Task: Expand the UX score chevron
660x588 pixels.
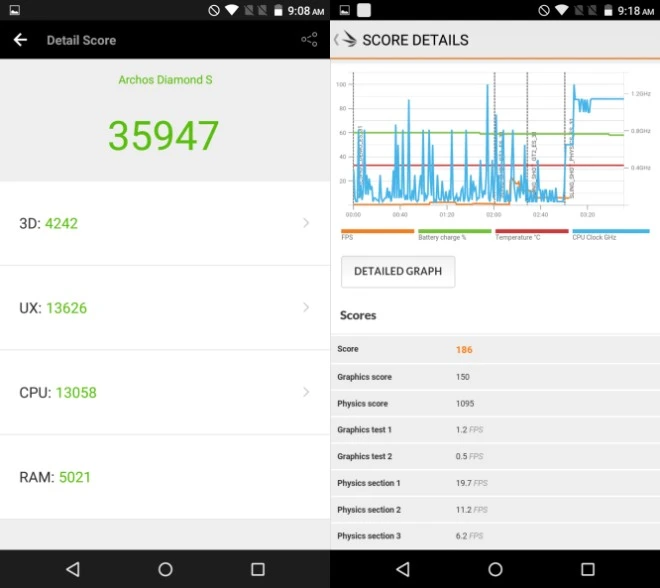Action: [x=306, y=308]
